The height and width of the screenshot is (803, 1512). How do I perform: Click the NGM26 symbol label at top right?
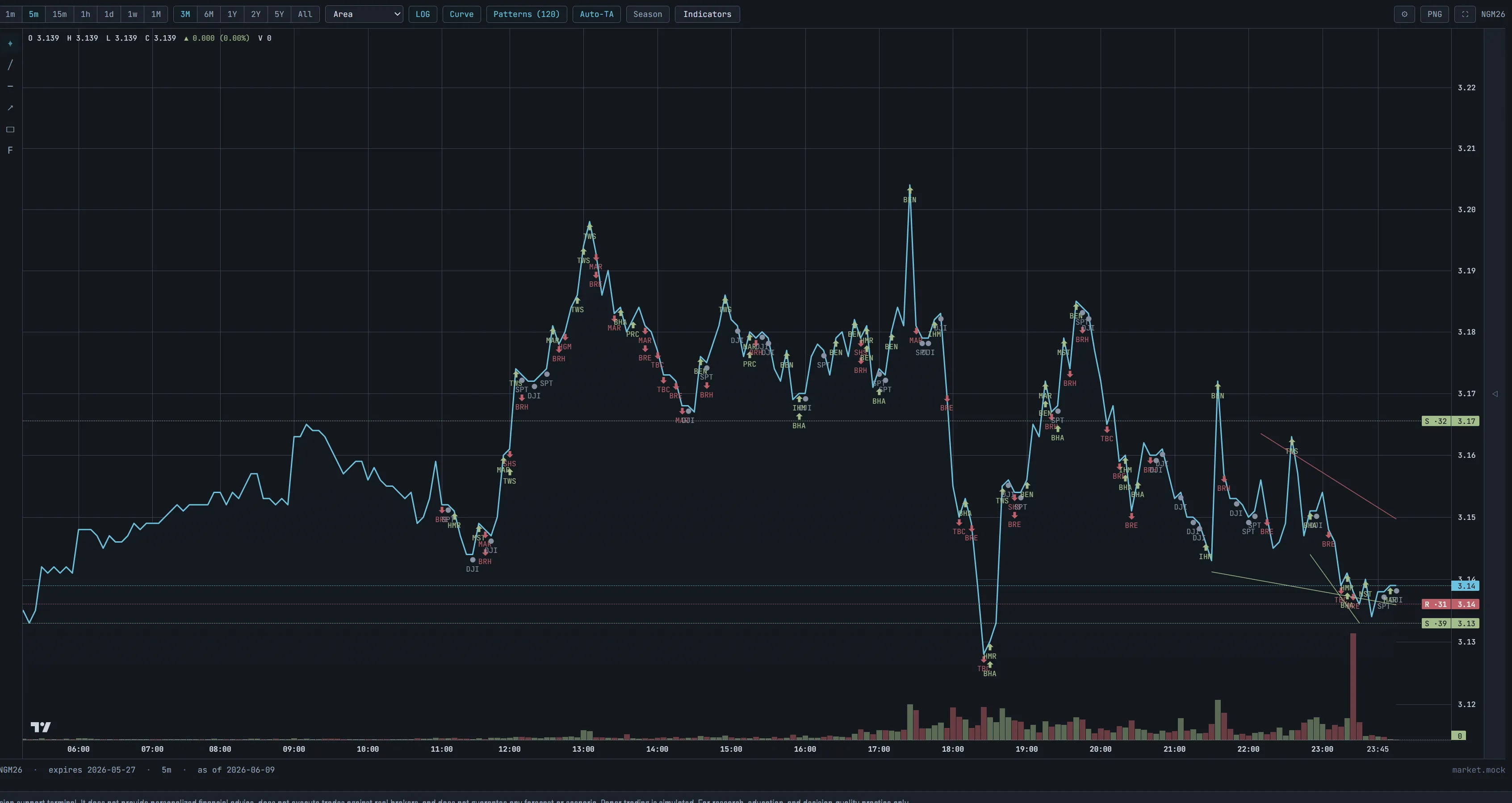coord(1493,14)
